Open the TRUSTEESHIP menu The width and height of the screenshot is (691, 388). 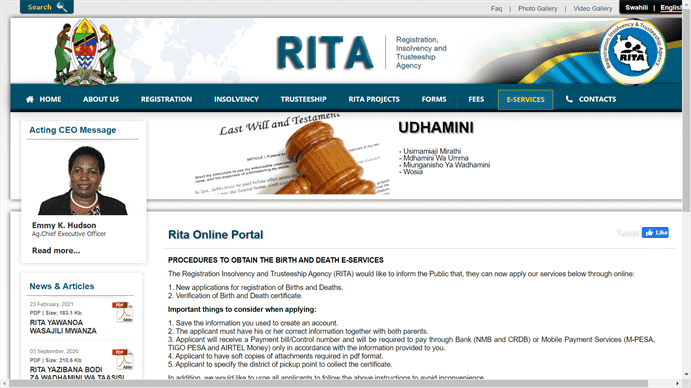pyautogui.click(x=303, y=99)
